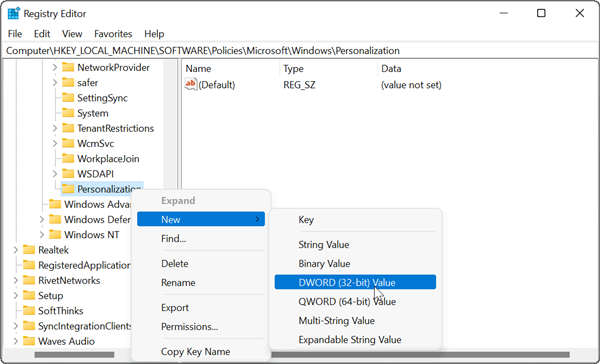Choose Export in the context menu
Viewport: 600px width, 364px height.
click(201, 307)
